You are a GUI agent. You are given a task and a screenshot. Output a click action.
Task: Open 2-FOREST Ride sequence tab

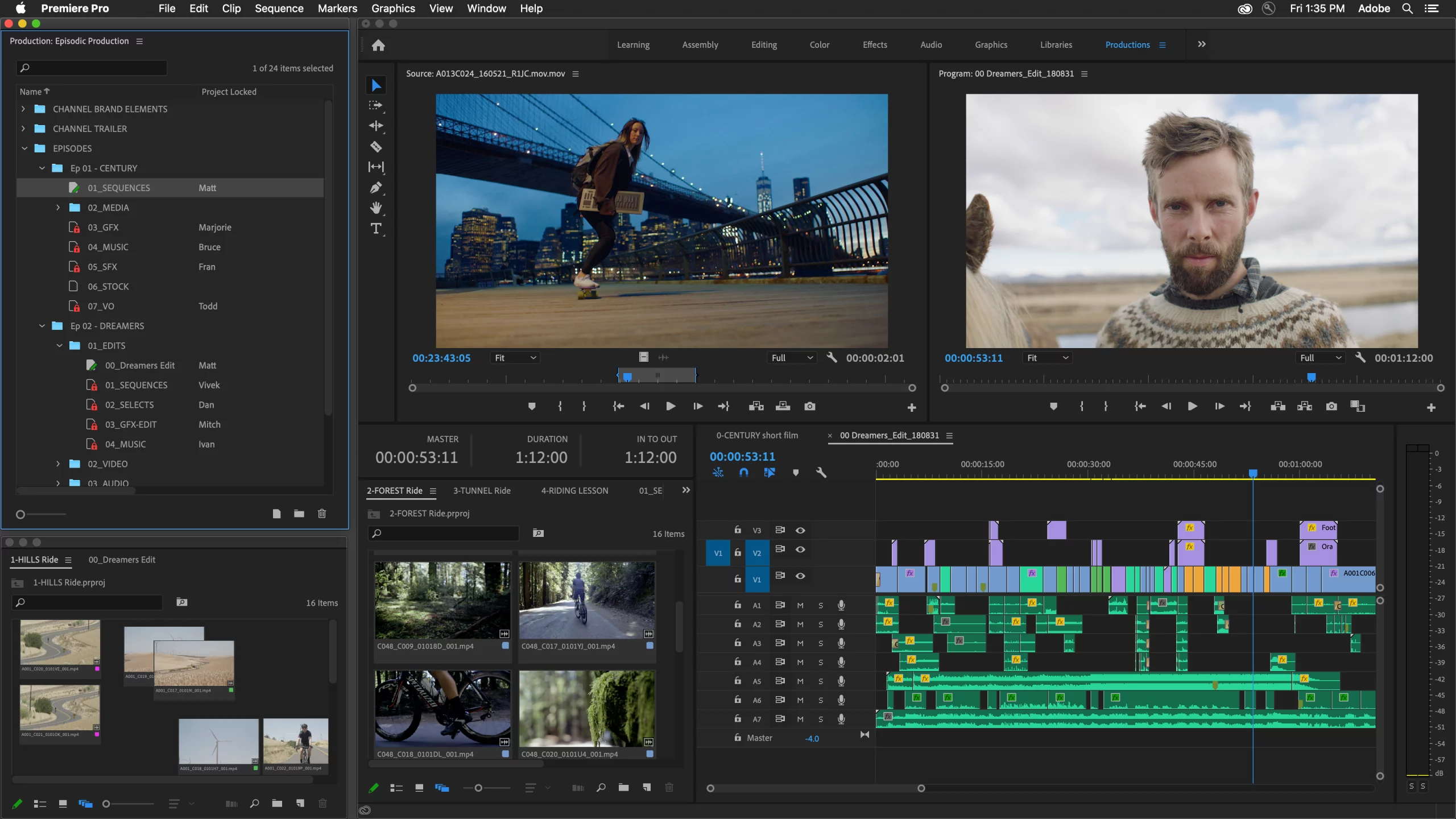[x=396, y=490]
